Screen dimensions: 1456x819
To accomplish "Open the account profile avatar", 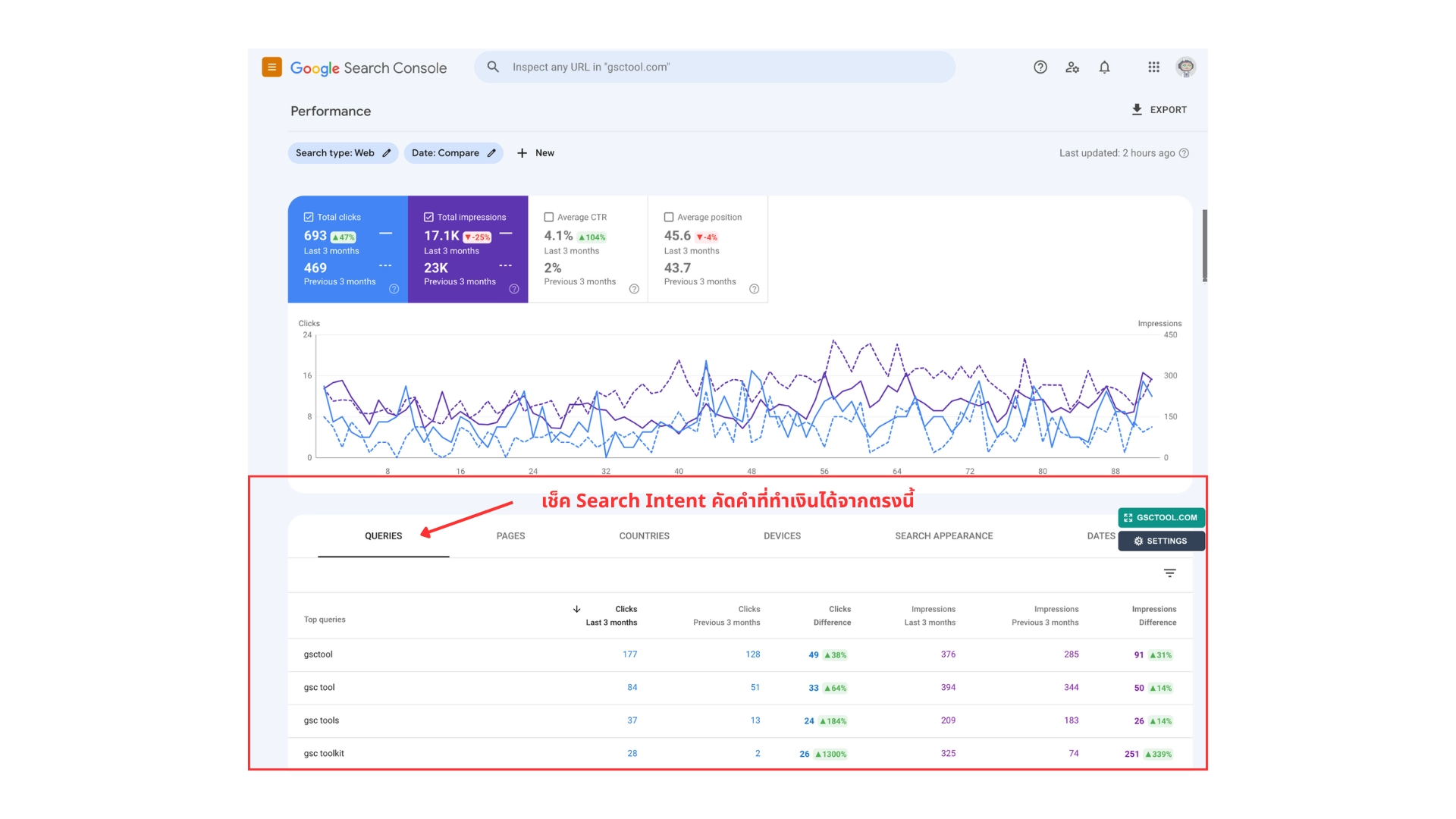I will [1186, 67].
